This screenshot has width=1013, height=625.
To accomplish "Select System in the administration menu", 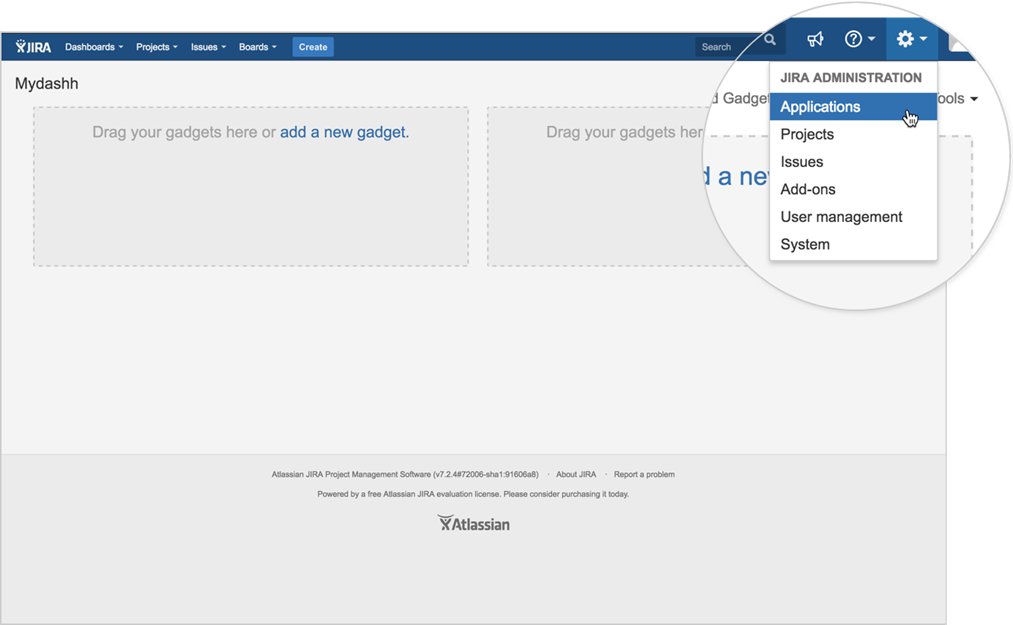I will click(805, 244).
